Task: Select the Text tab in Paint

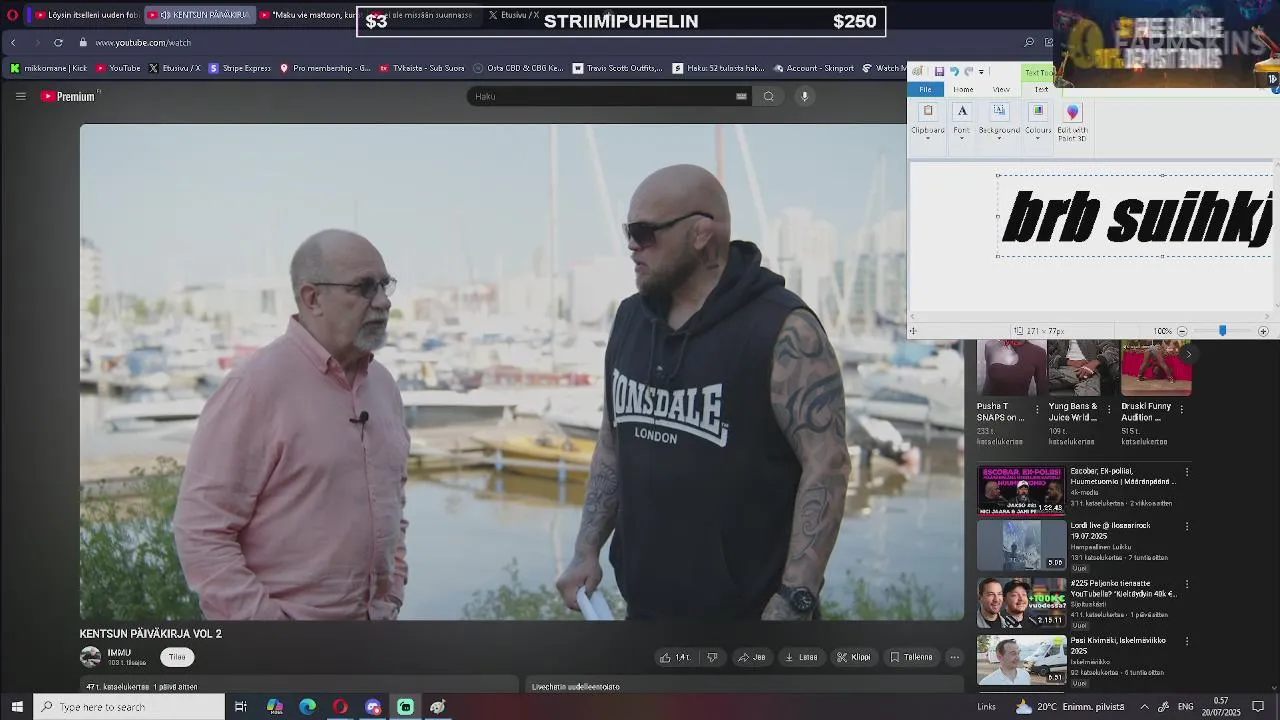Action: [1041, 89]
